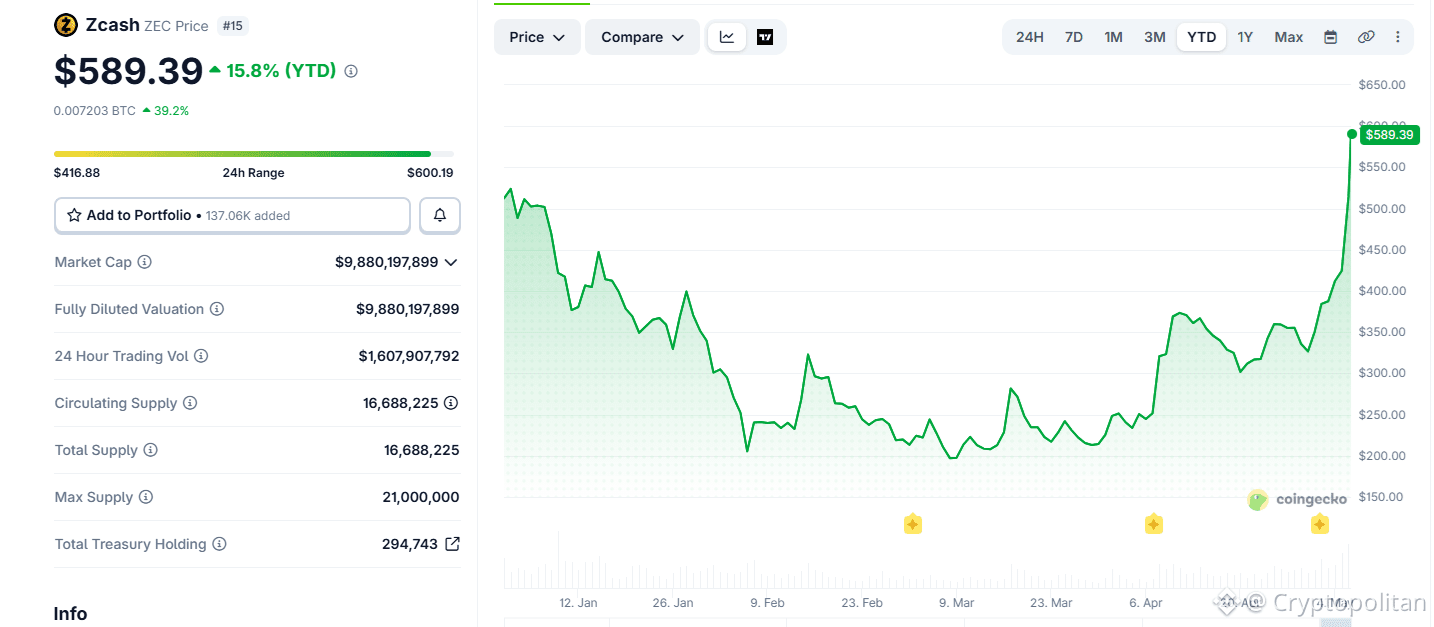The height and width of the screenshot is (627, 1434).
Task: Click info icon next to 16,688,225 circulating value
Action: 451,403
